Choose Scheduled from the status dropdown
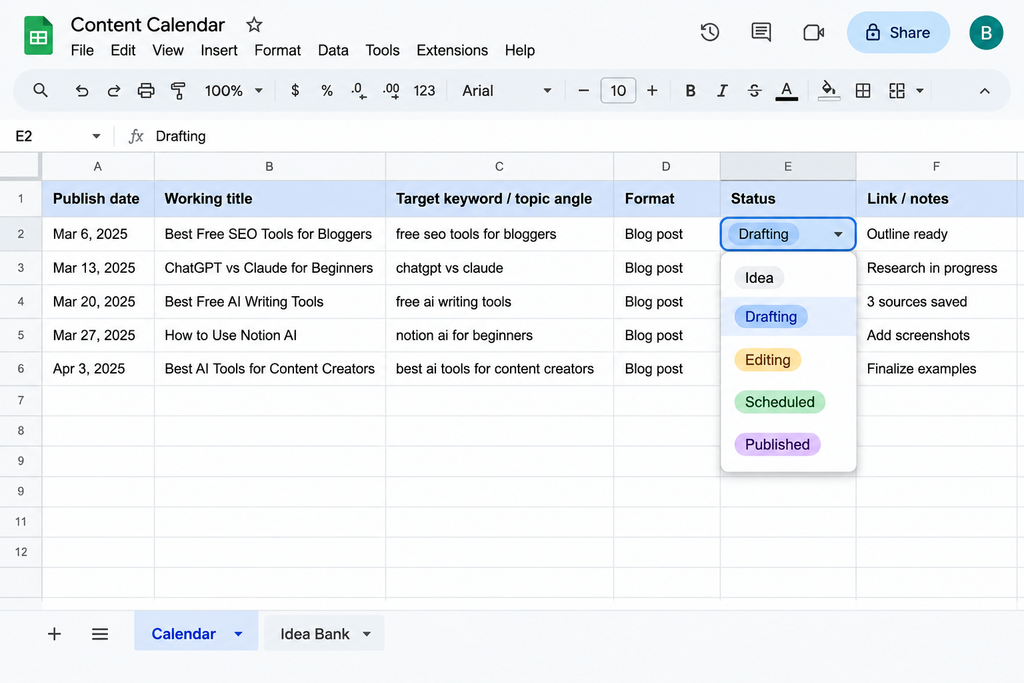Viewport: 1024px width, 683px height. click(x=780, y=402)
